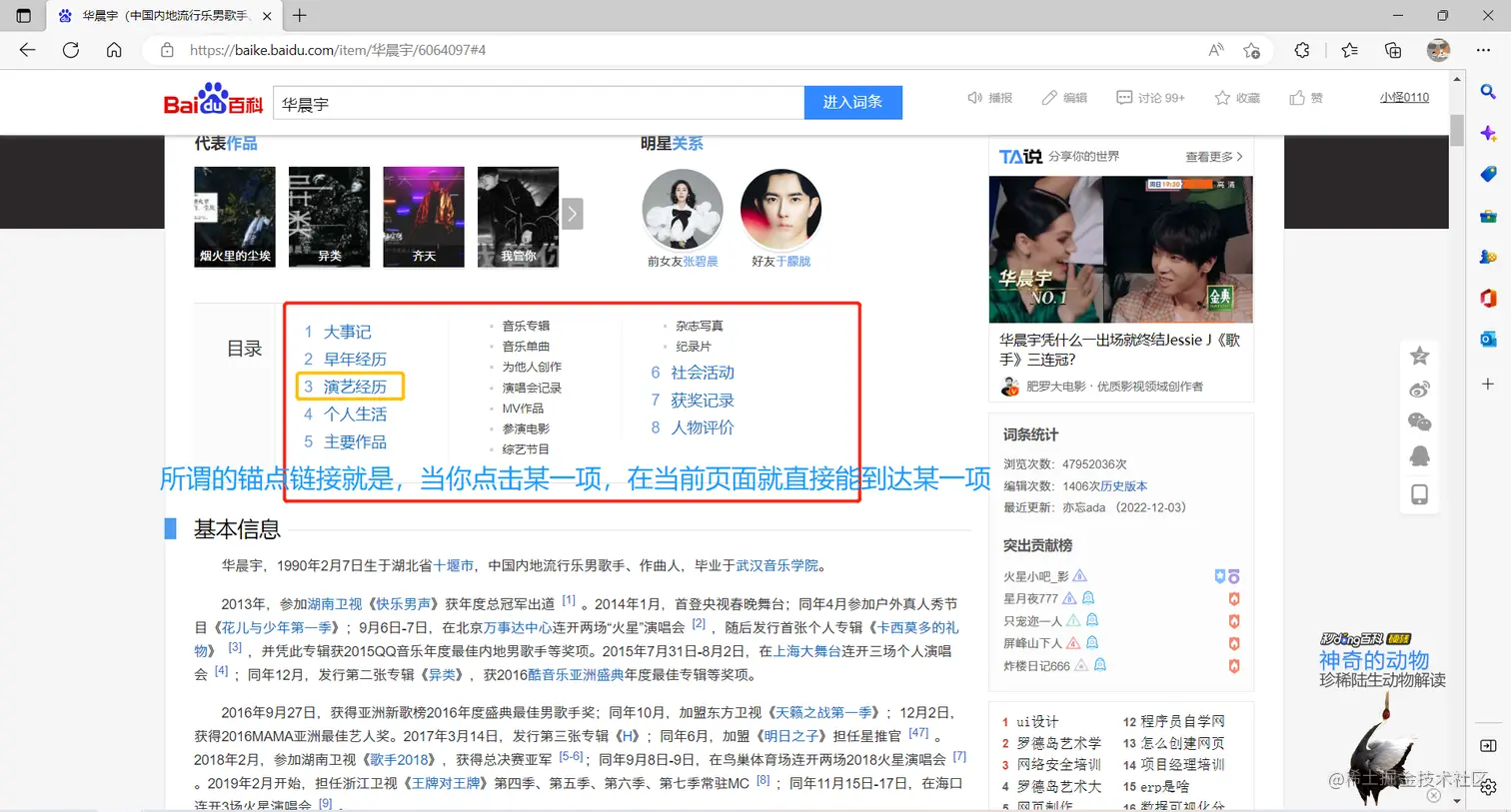Open Outlook in Edge sidebar

click(1488, 339)
